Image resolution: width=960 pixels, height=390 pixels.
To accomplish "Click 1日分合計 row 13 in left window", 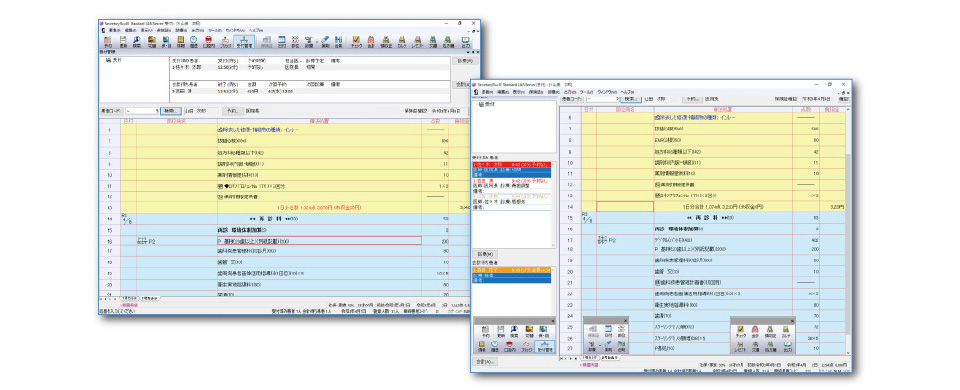I will click(320, 208).
